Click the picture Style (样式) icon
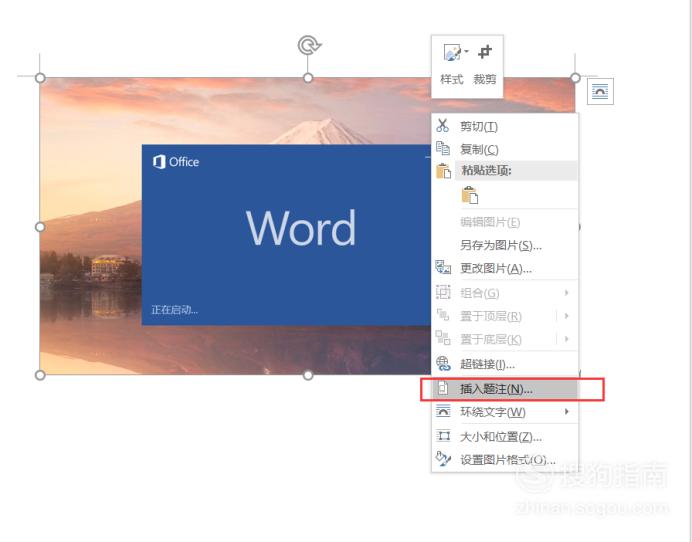 coord(452,53)
